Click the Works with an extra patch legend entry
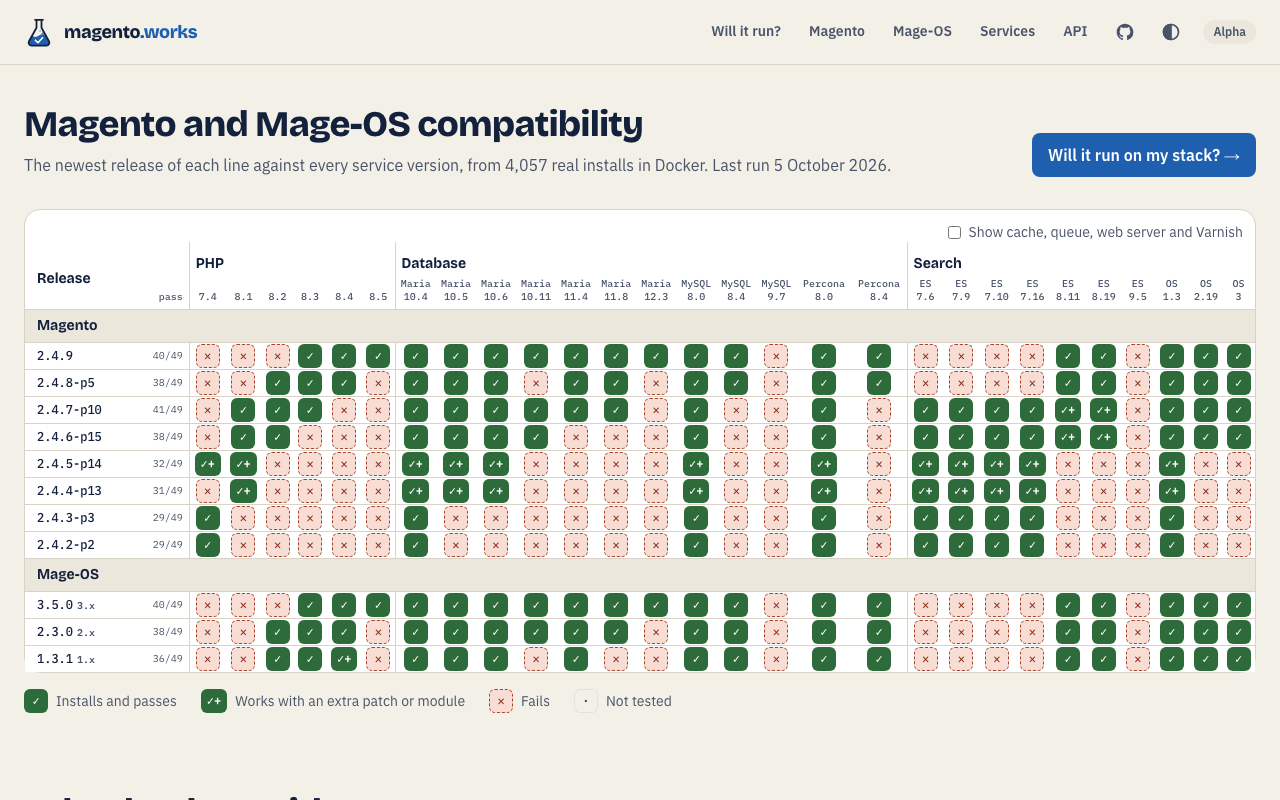The image size is (1280, 800). [x=333, y=701]
